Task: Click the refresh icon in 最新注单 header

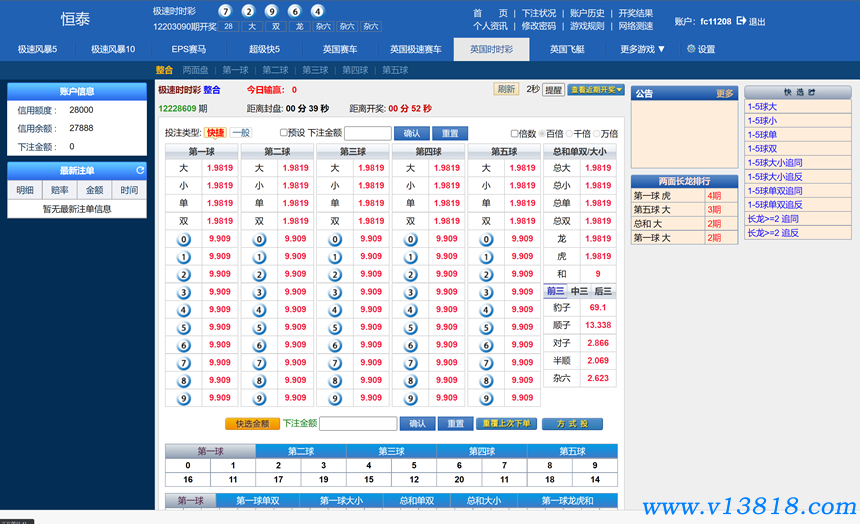Action: [x=141, y=170]
